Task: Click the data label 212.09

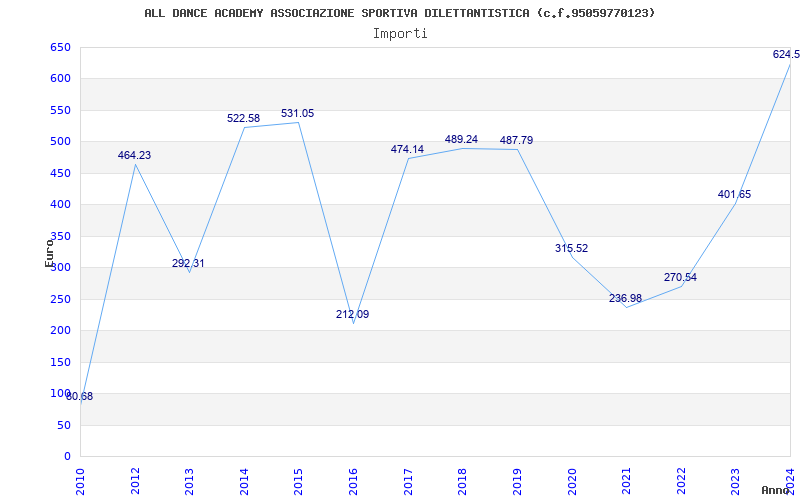Action: pos(353,315)
